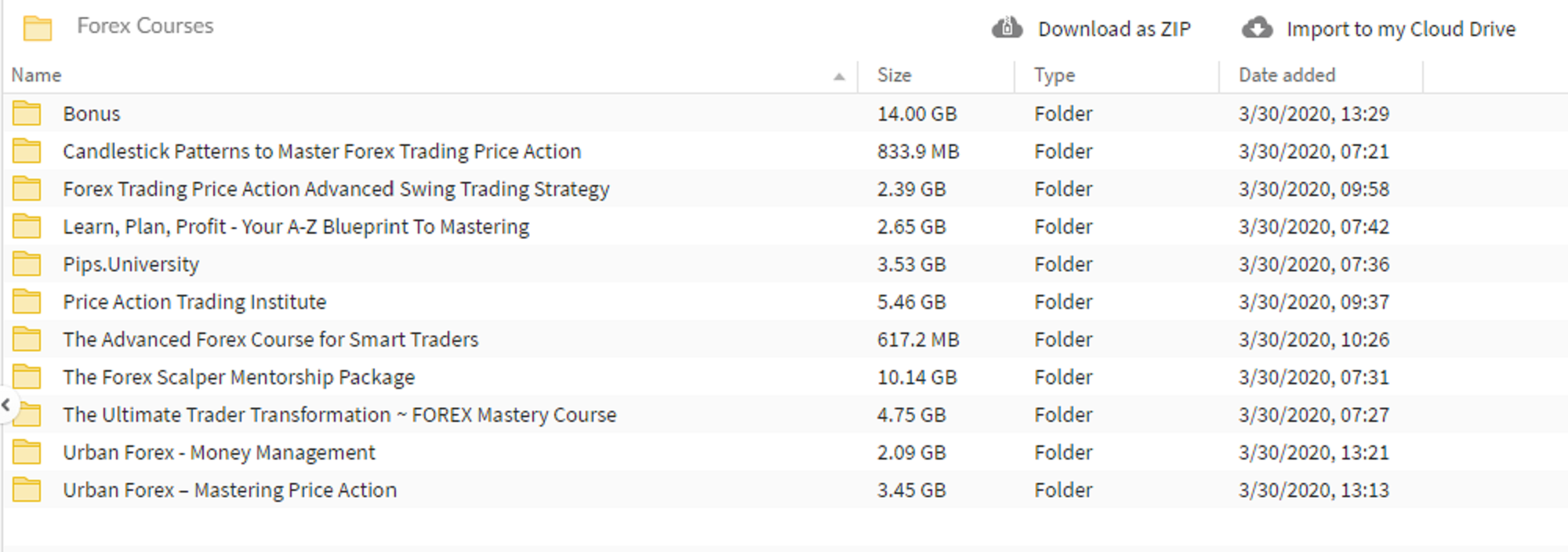
Task: Select The Ultimate Trader Transformation FOREX Mastery Course
Action: tap(339, 414)
